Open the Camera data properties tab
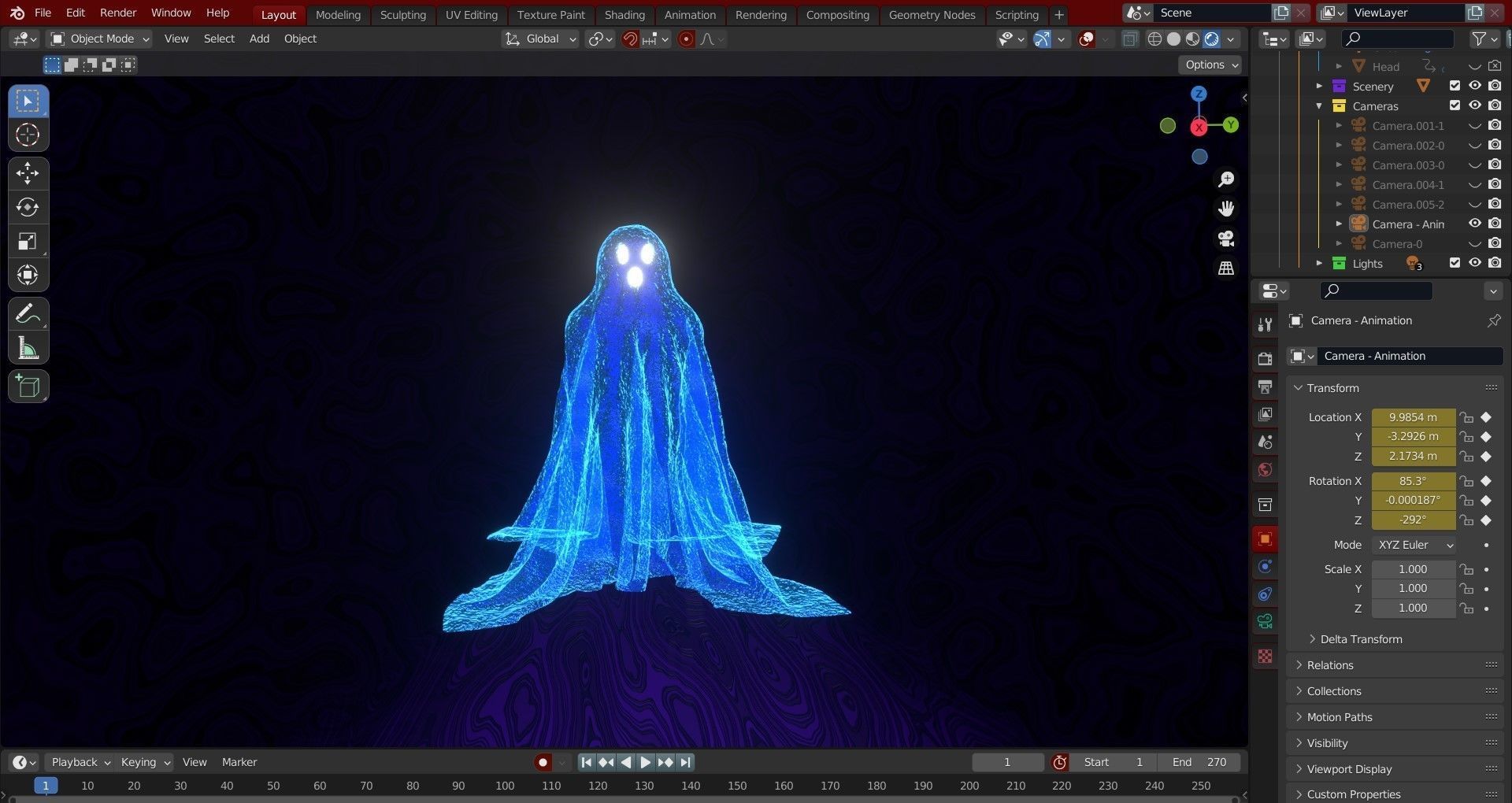Viewport: 1512px width, 803px height. [x=1265, y=622]
